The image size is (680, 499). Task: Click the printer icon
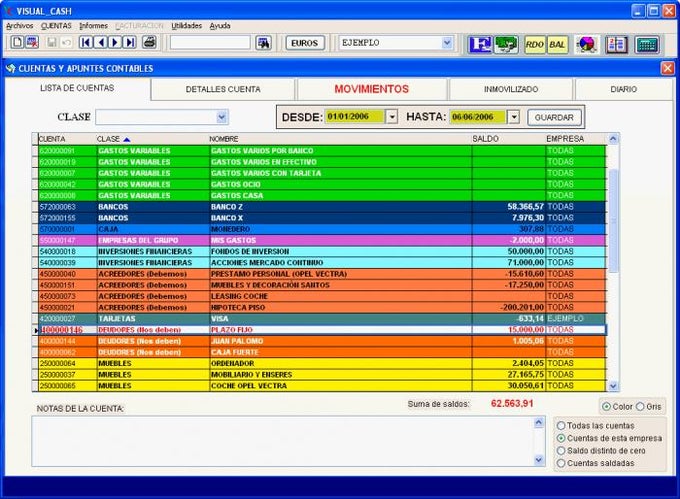point(150,42)
